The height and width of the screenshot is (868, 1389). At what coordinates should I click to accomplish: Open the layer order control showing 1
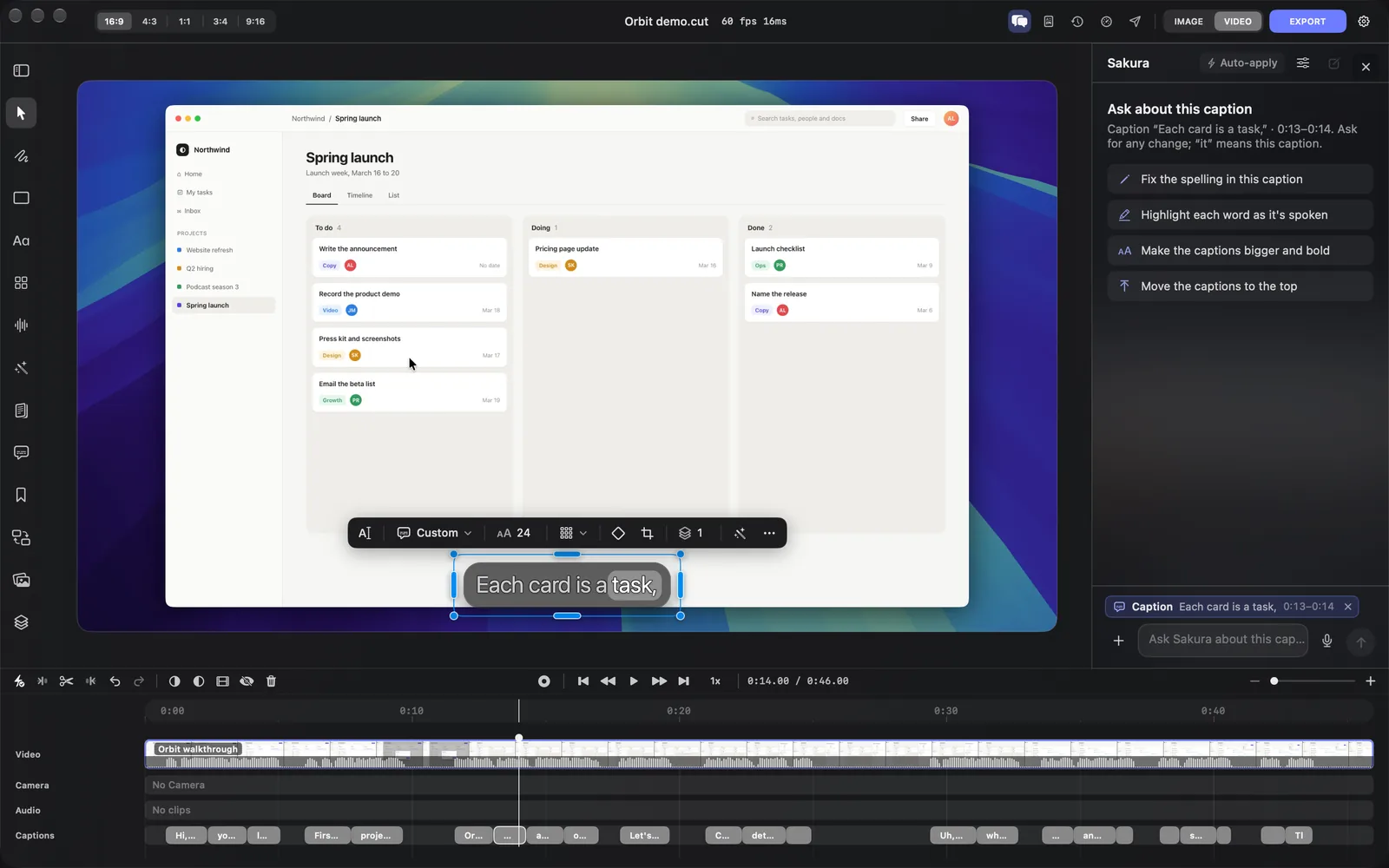click(x=691, y=533)
